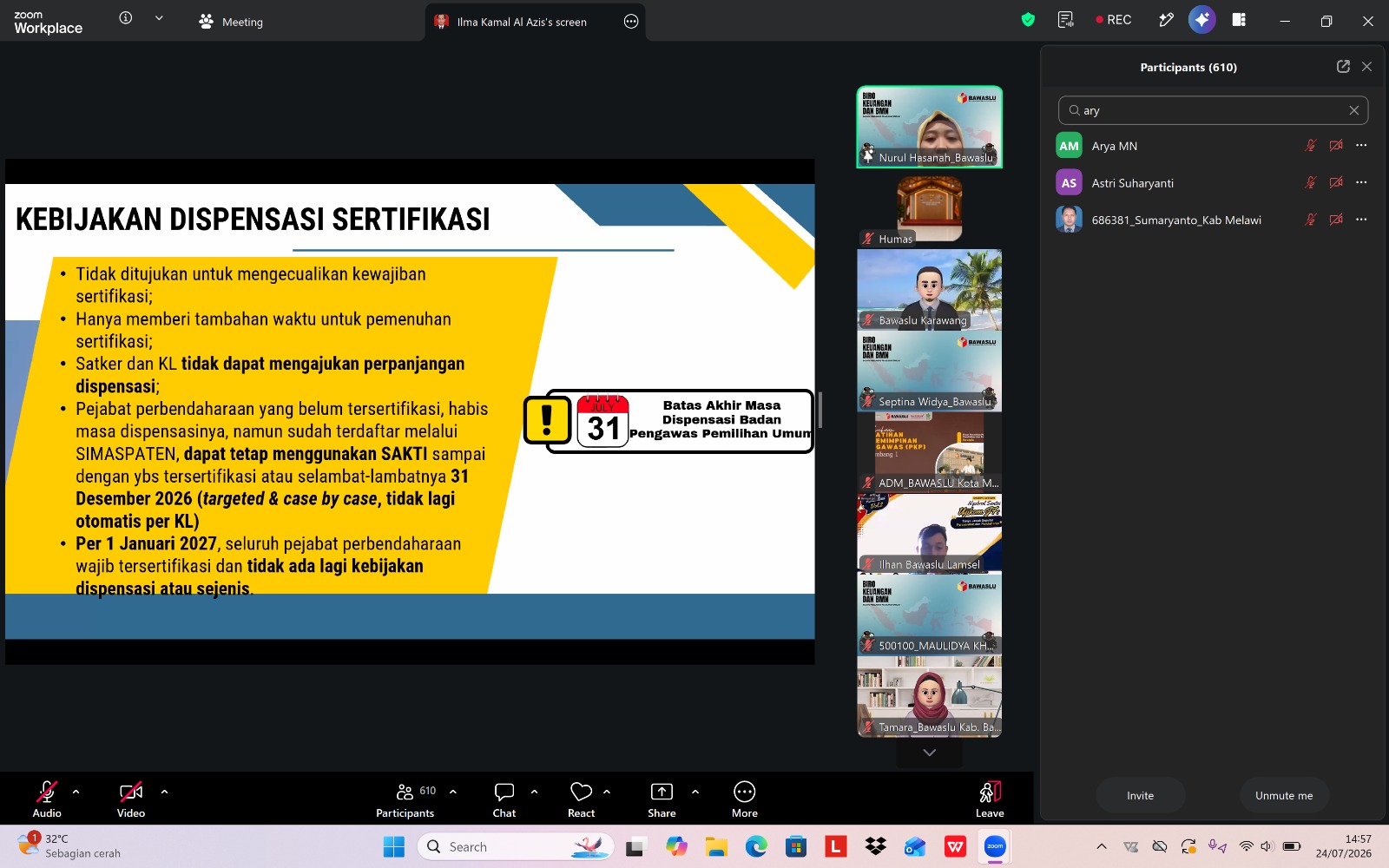Select Humas video thumbnail
The height and width of the screenshot is (868, 1389).
pos(930,209)
